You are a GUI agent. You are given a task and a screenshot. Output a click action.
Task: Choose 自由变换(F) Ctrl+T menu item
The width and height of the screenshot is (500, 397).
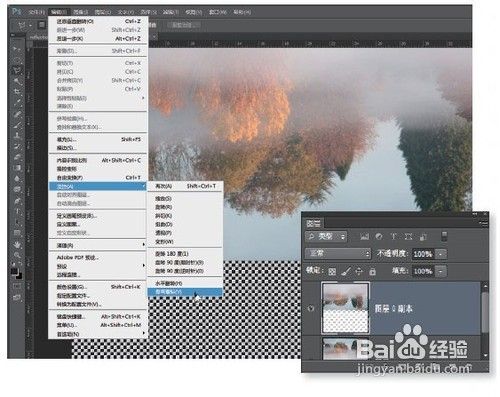click(x=98, y=177)
